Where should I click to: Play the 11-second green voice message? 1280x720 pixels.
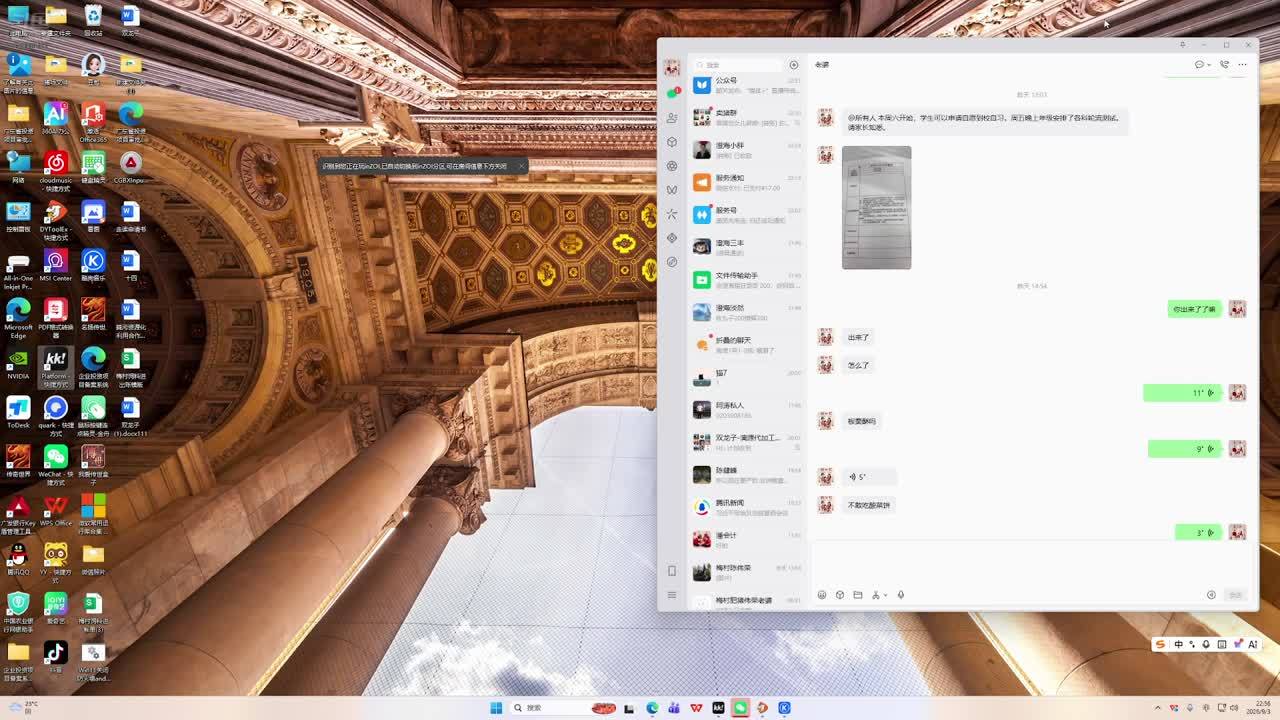(x=1183, y=393)
